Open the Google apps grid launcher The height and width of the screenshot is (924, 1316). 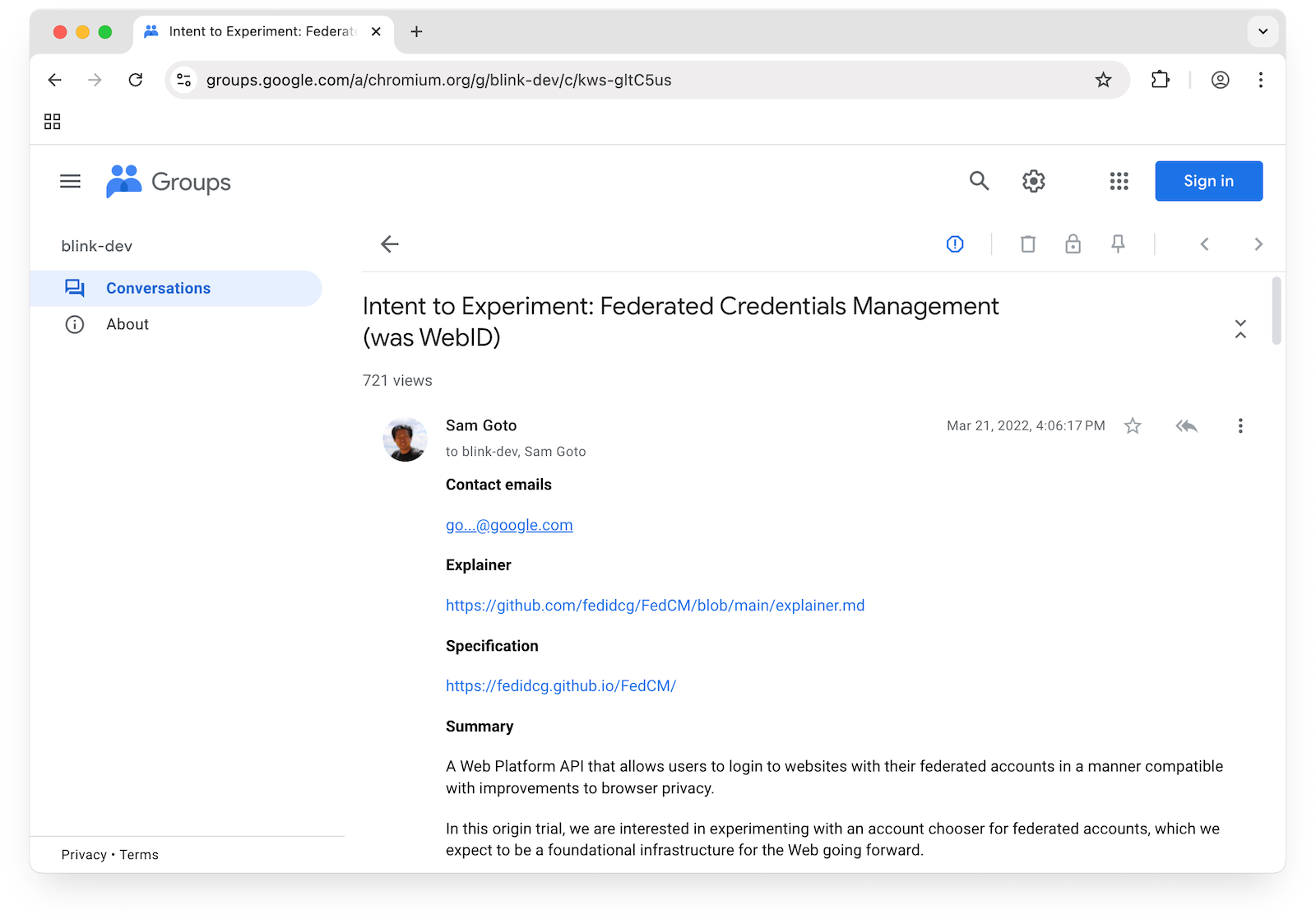point(1119,181)
